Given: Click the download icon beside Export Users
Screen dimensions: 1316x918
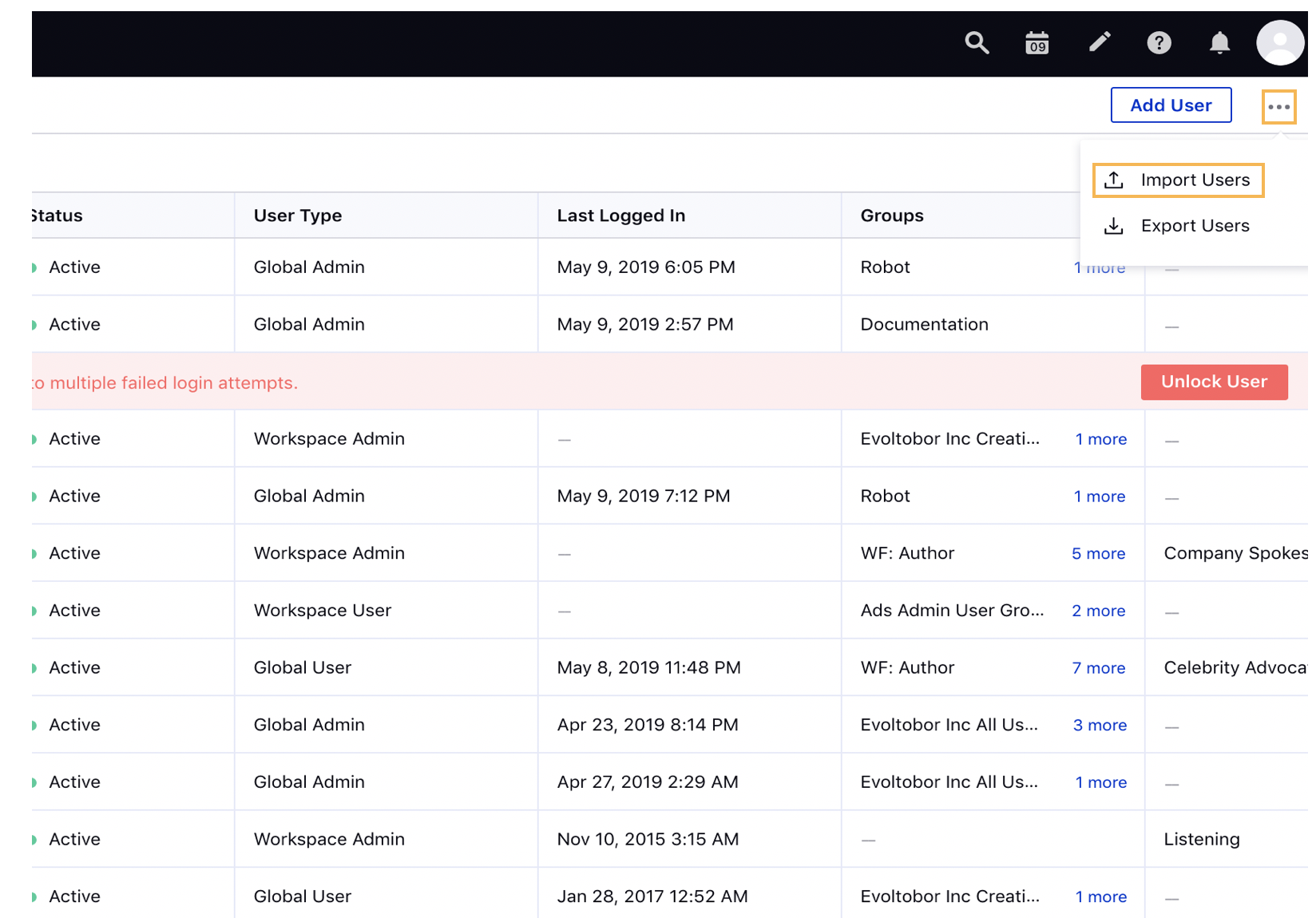Looking at the screenshot, I should point(1113,226).
